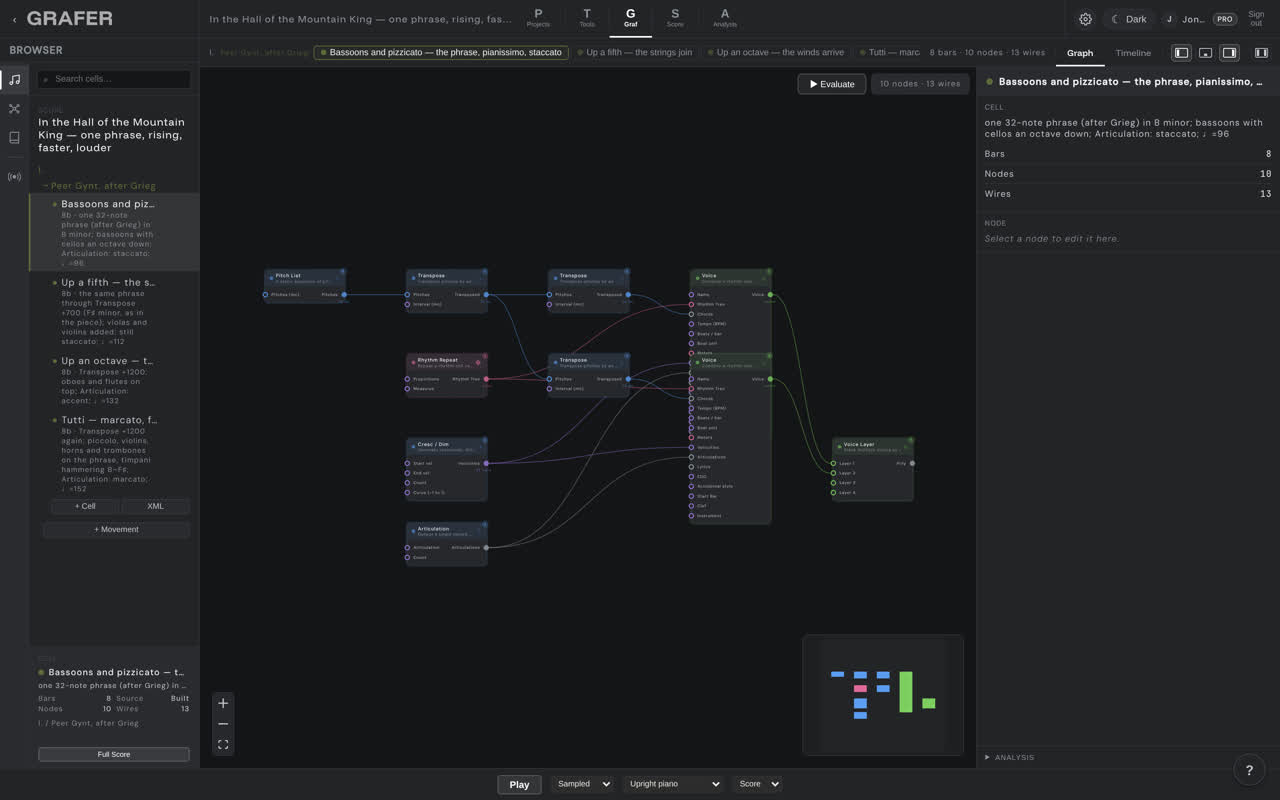1280x800 pixels.
Task: Open the music note cells browser
Action: tap(14, 79)
